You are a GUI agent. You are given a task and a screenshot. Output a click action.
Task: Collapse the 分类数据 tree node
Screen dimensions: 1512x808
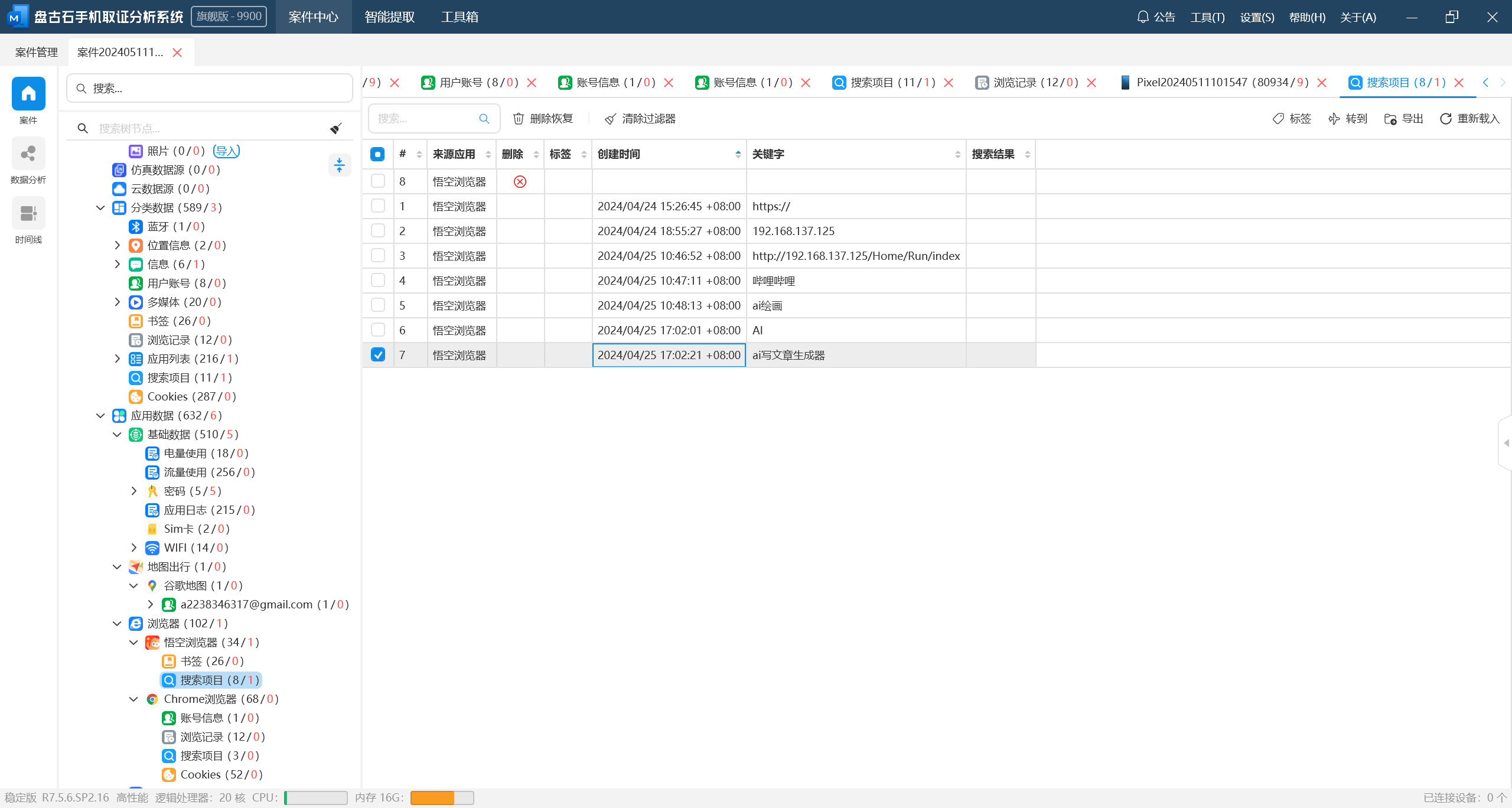(100, 207)
